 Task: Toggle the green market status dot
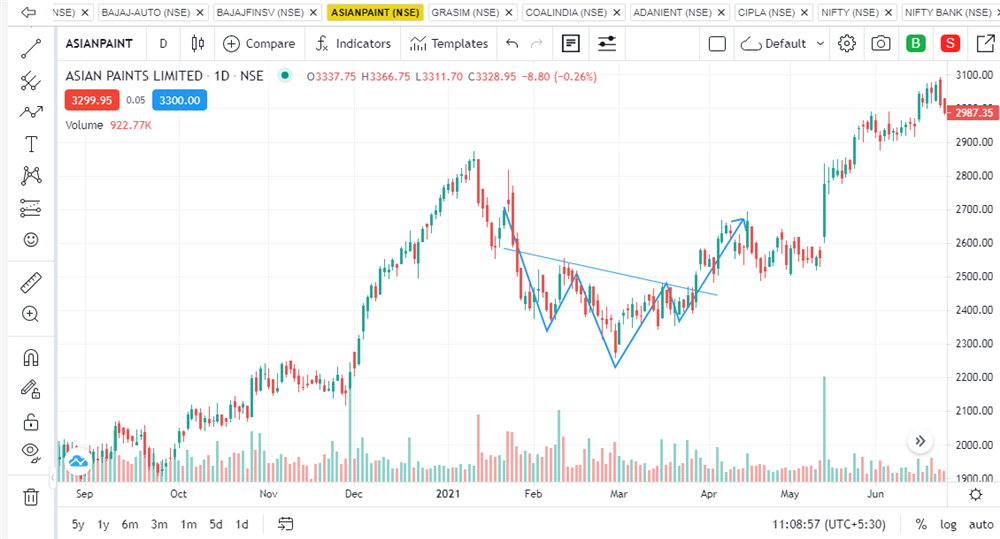[285, 76]
